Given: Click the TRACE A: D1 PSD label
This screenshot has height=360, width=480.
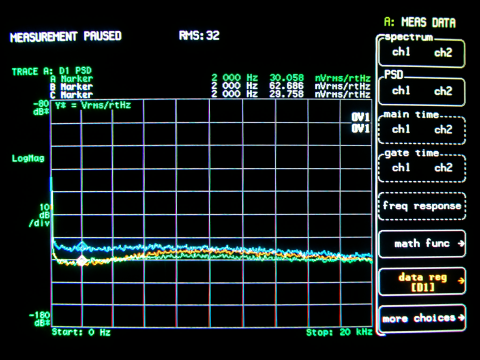Looking at the screenshot, I should [x=52, y=71].
